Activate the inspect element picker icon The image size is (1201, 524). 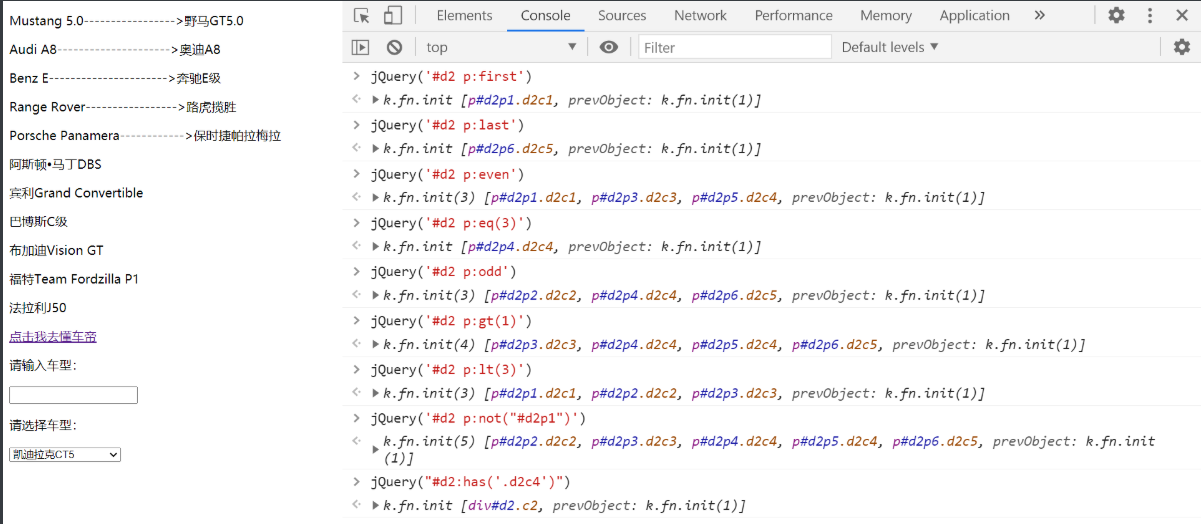[362, 15]
